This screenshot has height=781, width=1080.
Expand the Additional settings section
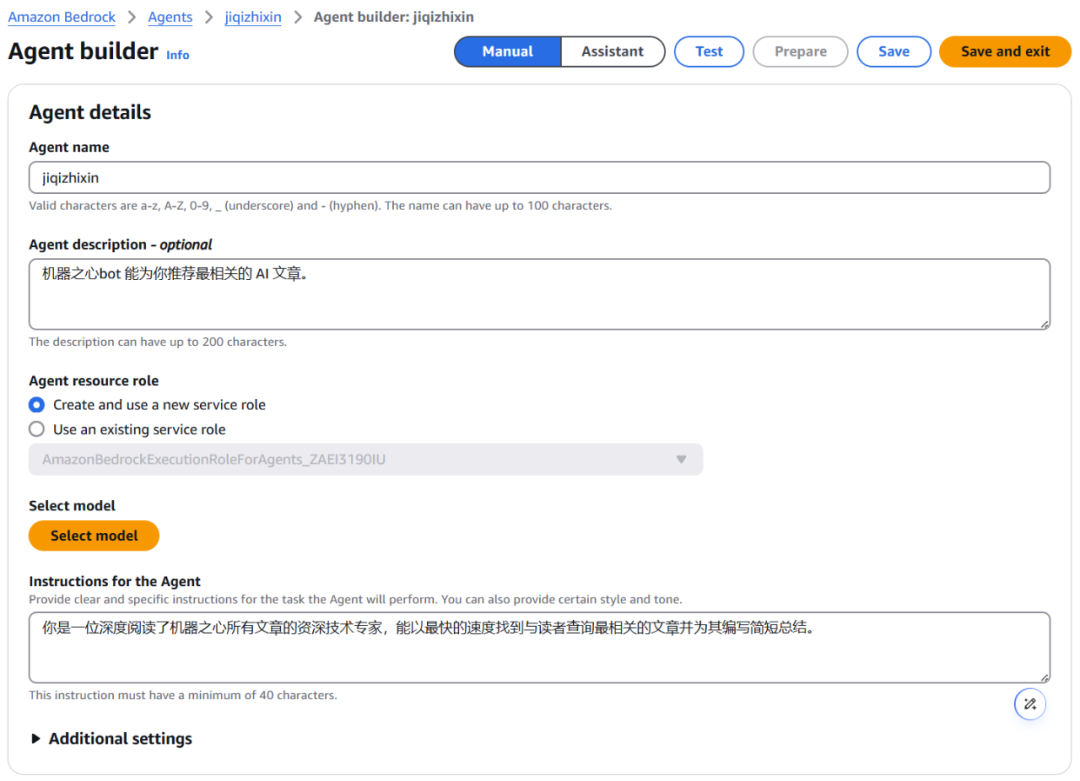111,738
